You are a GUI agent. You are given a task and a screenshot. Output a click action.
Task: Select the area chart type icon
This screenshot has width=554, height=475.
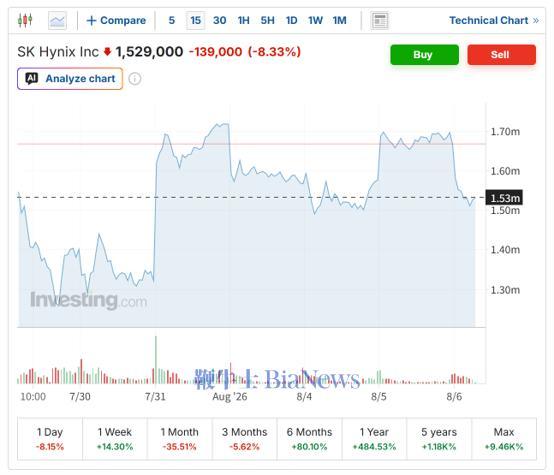coord(57,20)
